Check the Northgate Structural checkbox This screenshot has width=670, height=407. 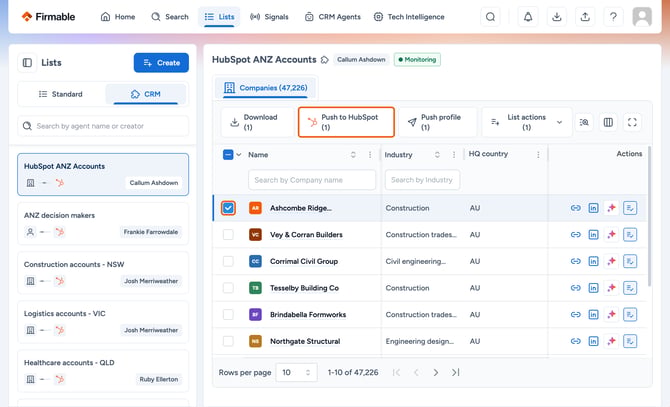(x=228, y=341)
